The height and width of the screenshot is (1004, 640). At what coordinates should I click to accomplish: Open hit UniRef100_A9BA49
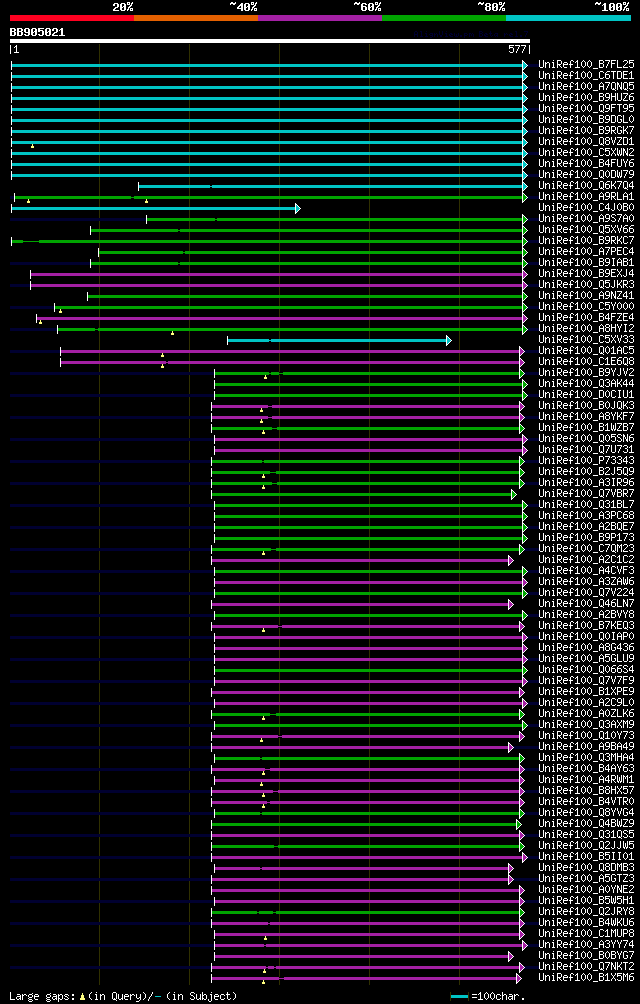tap(586, 747)
